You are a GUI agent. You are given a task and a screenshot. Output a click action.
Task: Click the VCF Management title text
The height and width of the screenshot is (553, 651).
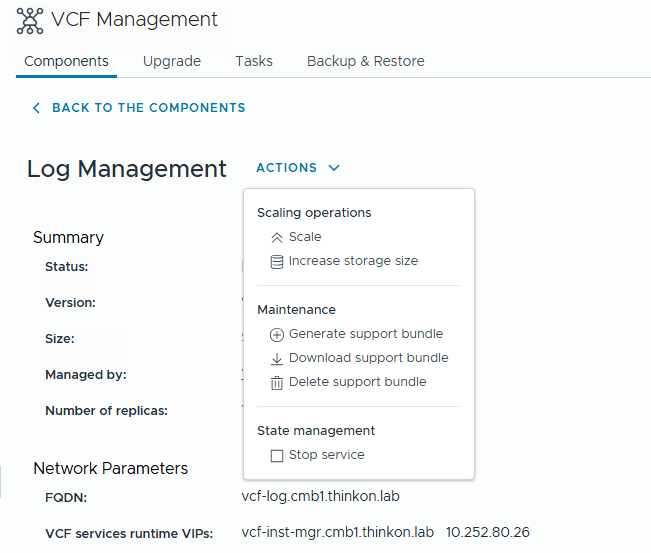tap(134, 20)
